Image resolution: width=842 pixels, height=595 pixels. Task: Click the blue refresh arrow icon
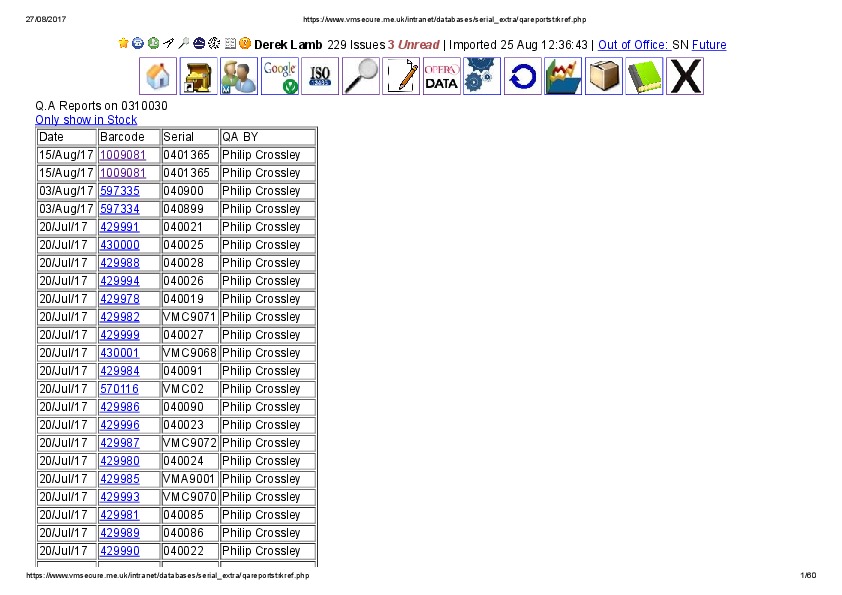coord(522,77)
